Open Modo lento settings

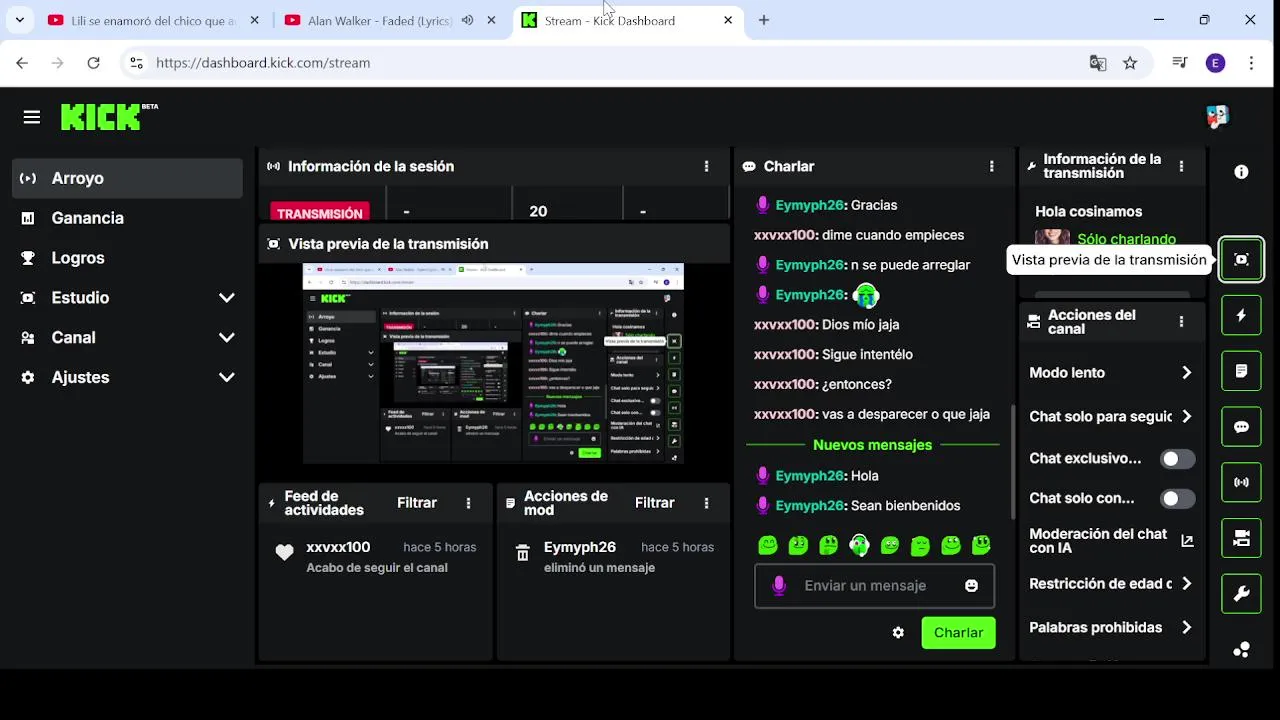1111,373
